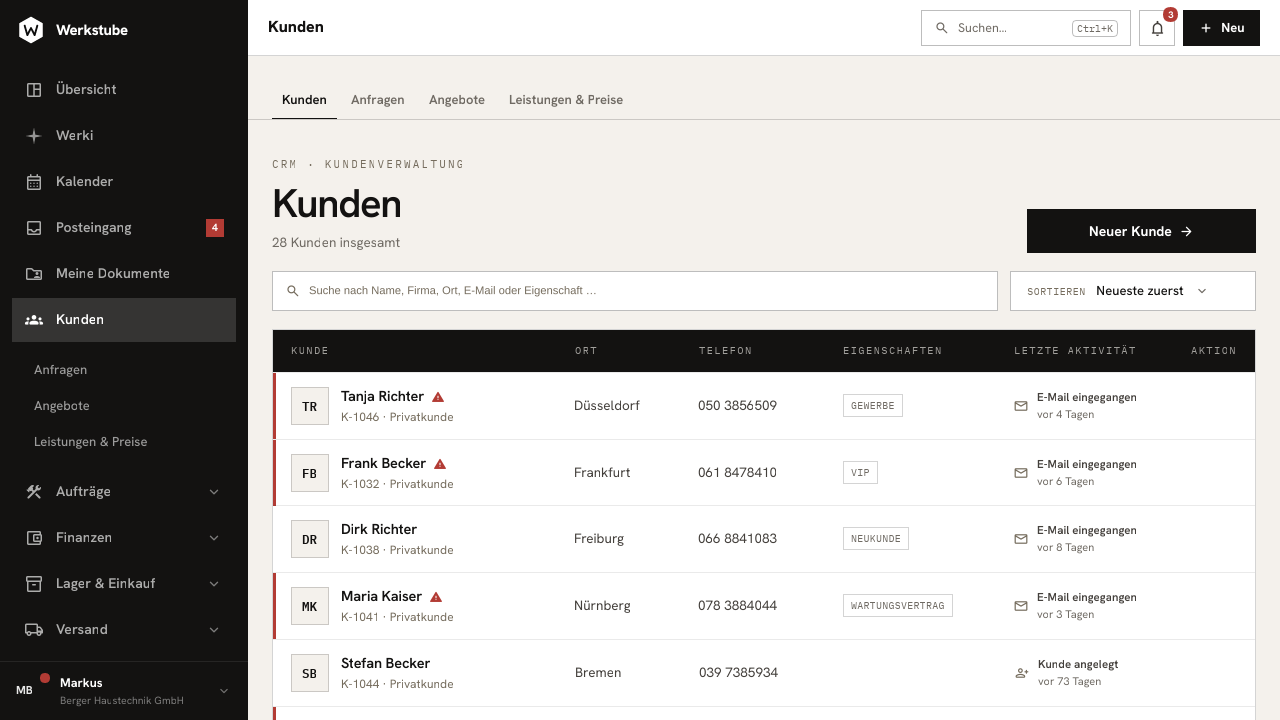Switch to the Leistungen & Preise tab

coord(566,100)
